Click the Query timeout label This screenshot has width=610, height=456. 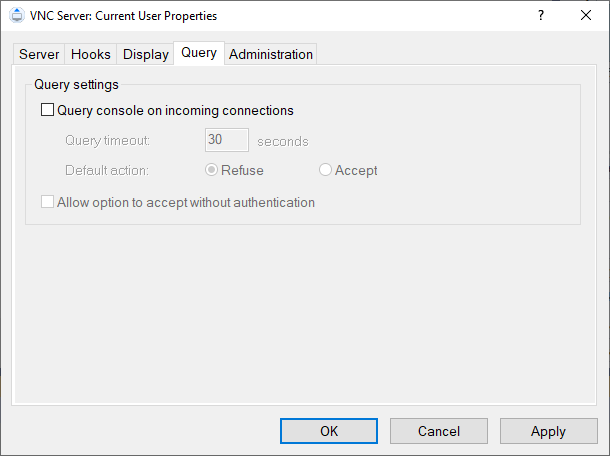(x=107, y=140)
